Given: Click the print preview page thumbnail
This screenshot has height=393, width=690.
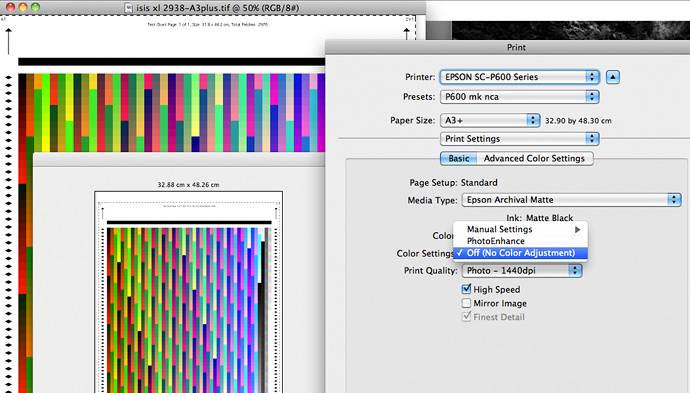Looking at the screenshot, I should click(188, 292).
